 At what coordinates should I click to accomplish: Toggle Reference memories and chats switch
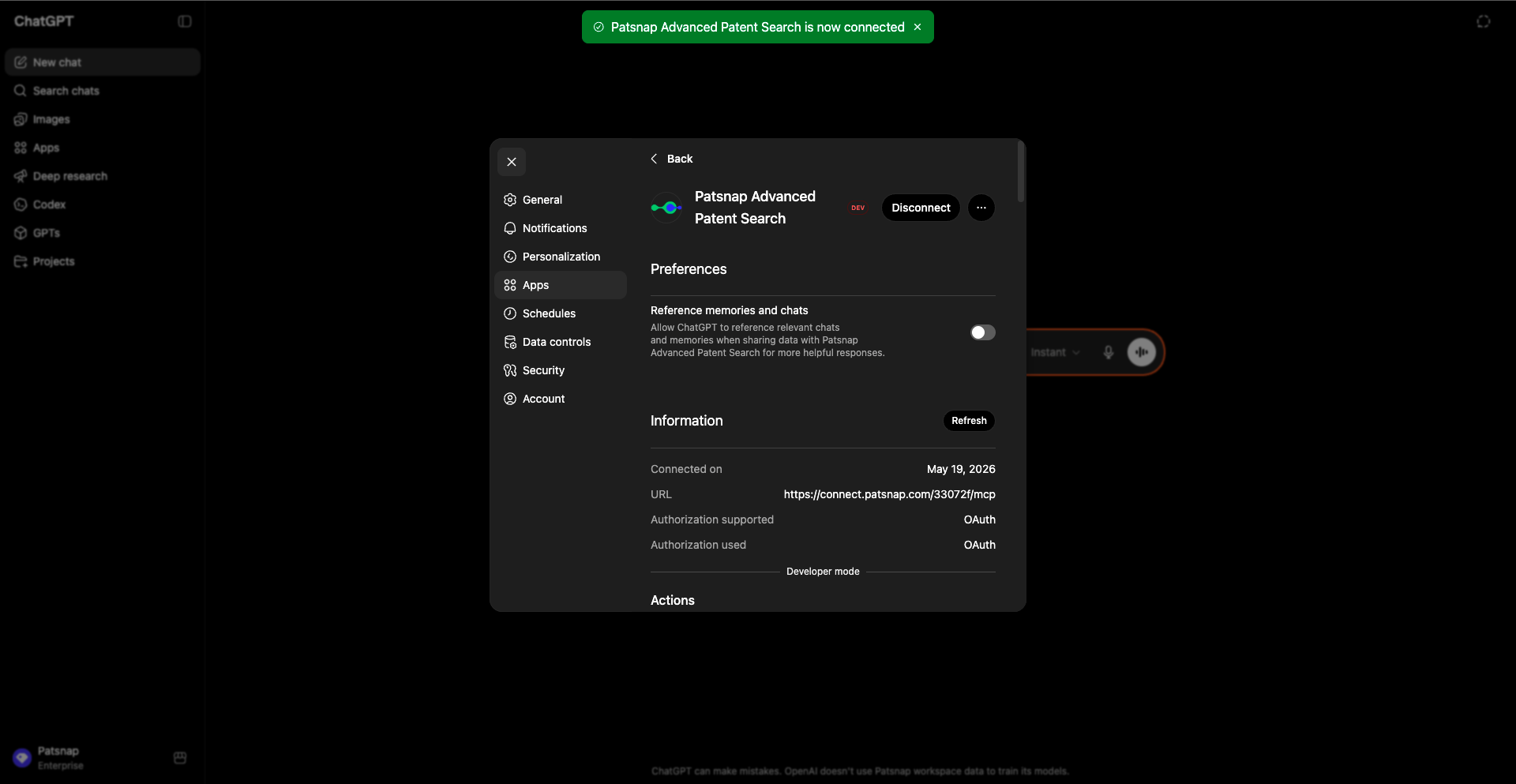[x=983, y=332]
